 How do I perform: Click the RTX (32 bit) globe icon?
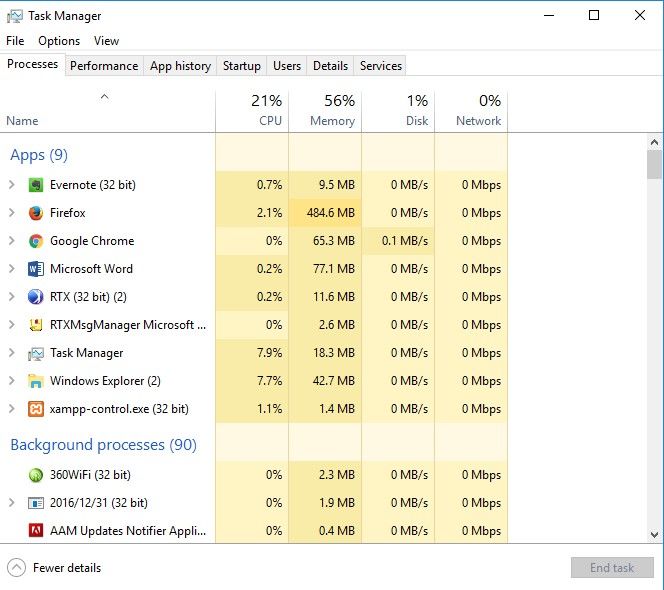tap(36, 297)
